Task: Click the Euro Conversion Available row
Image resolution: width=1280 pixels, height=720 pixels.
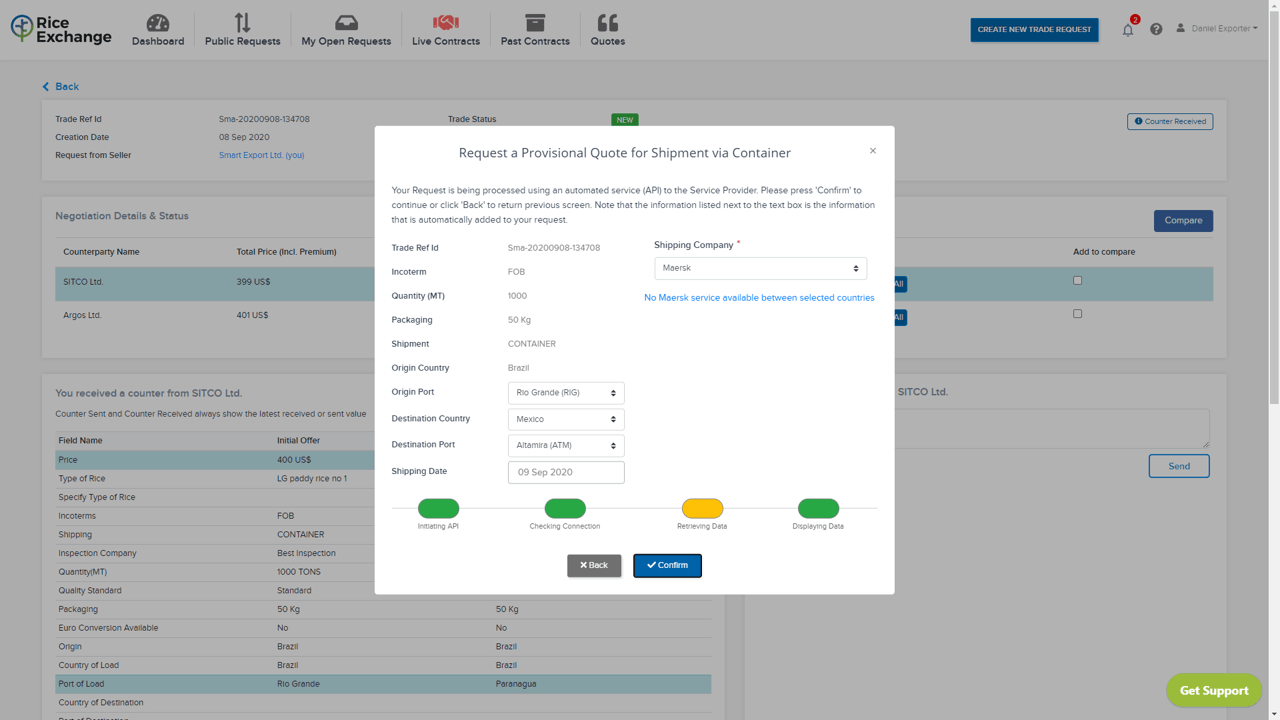Action: (383, 628)
